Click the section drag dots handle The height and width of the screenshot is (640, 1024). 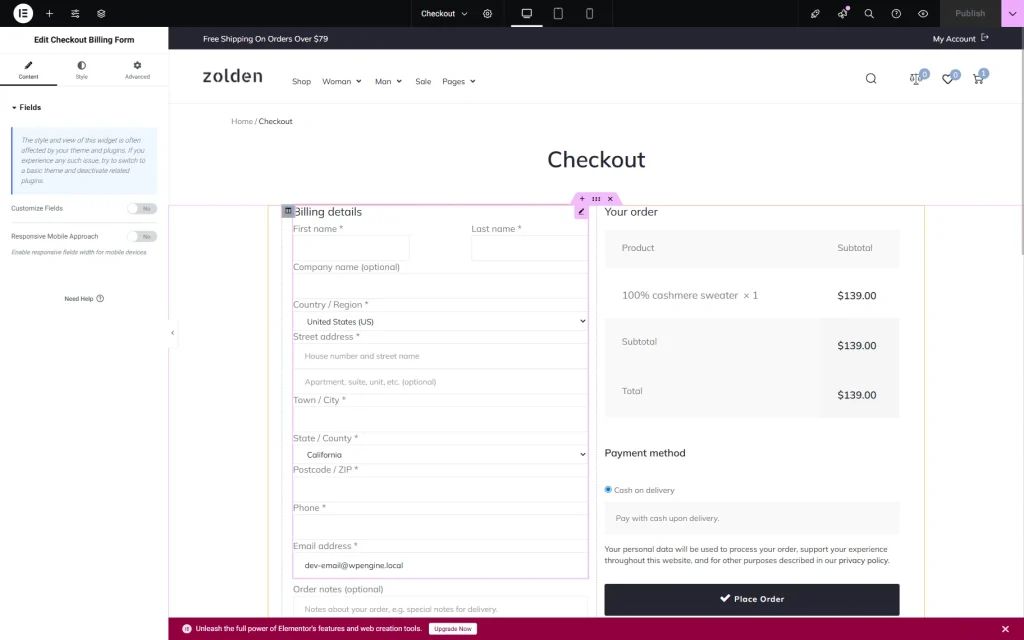click(596, 199)
